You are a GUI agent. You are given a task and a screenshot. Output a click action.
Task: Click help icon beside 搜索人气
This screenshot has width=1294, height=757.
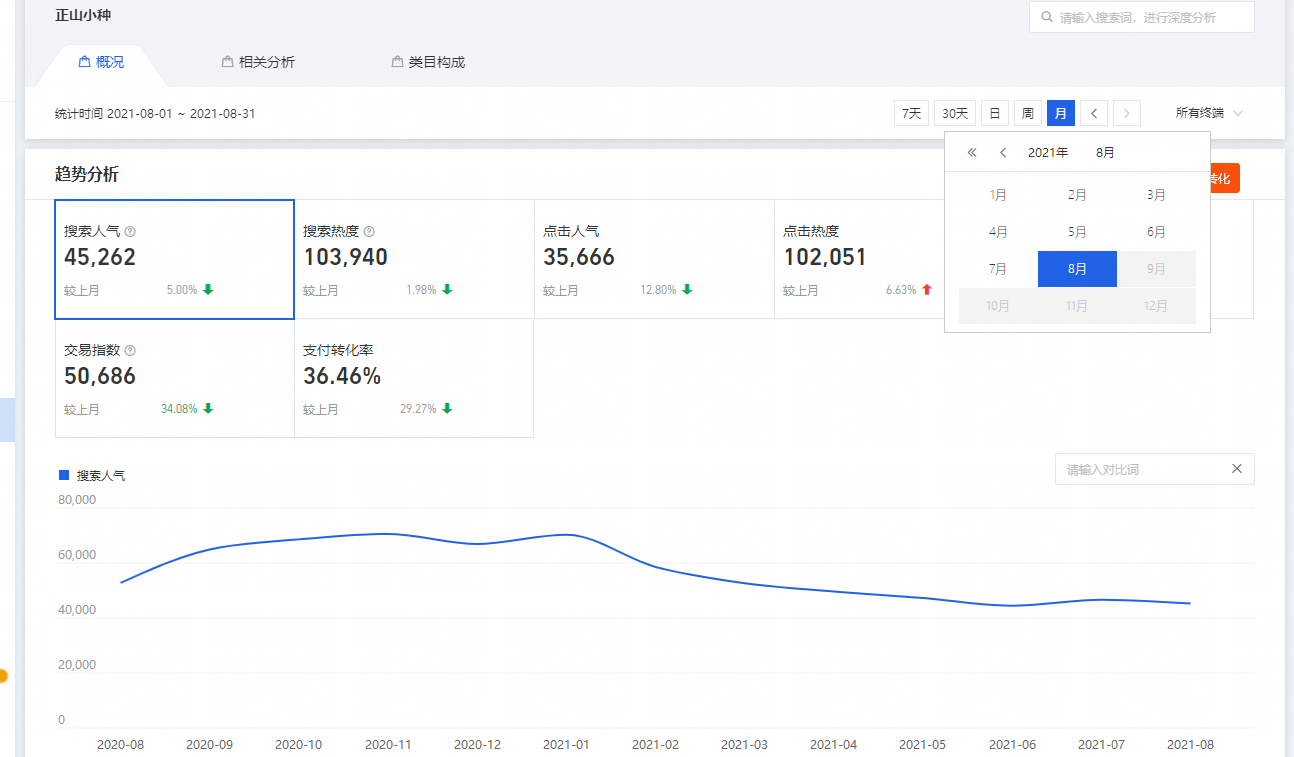(130, 231)
